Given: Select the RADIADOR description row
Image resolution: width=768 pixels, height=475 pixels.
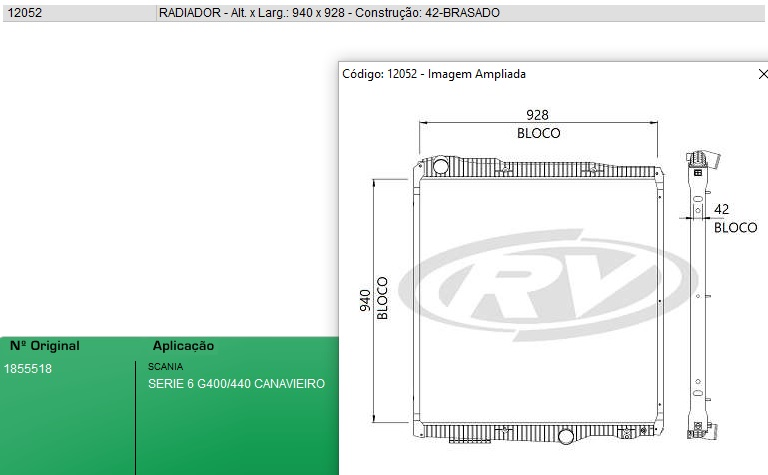Looking at the screenshot, I should (x=329, y=14).
